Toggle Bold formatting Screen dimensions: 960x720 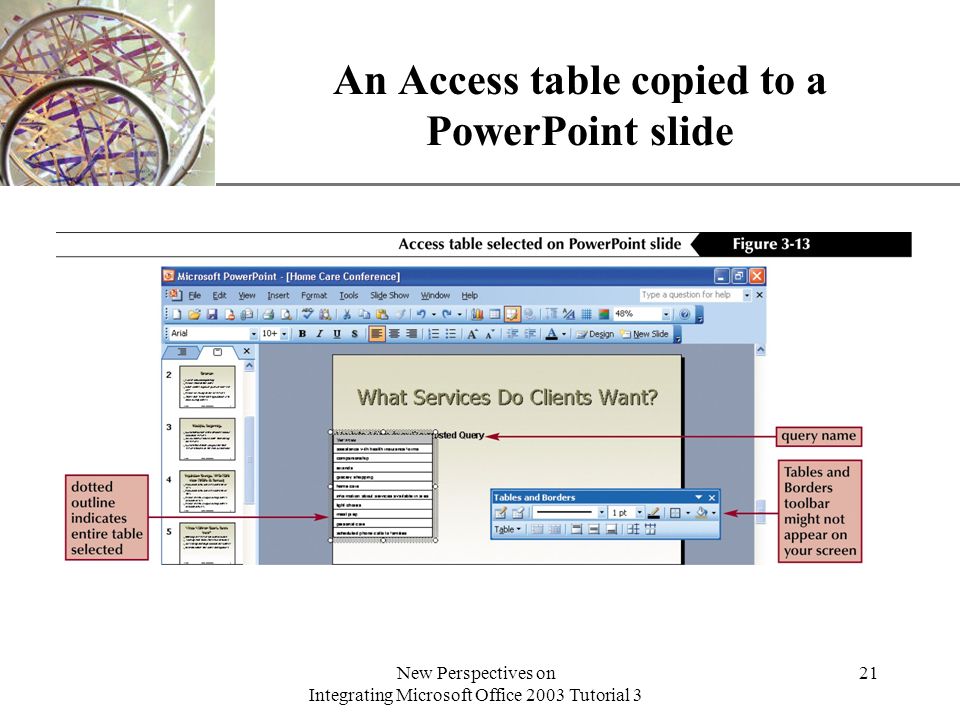tap(302, 334)
